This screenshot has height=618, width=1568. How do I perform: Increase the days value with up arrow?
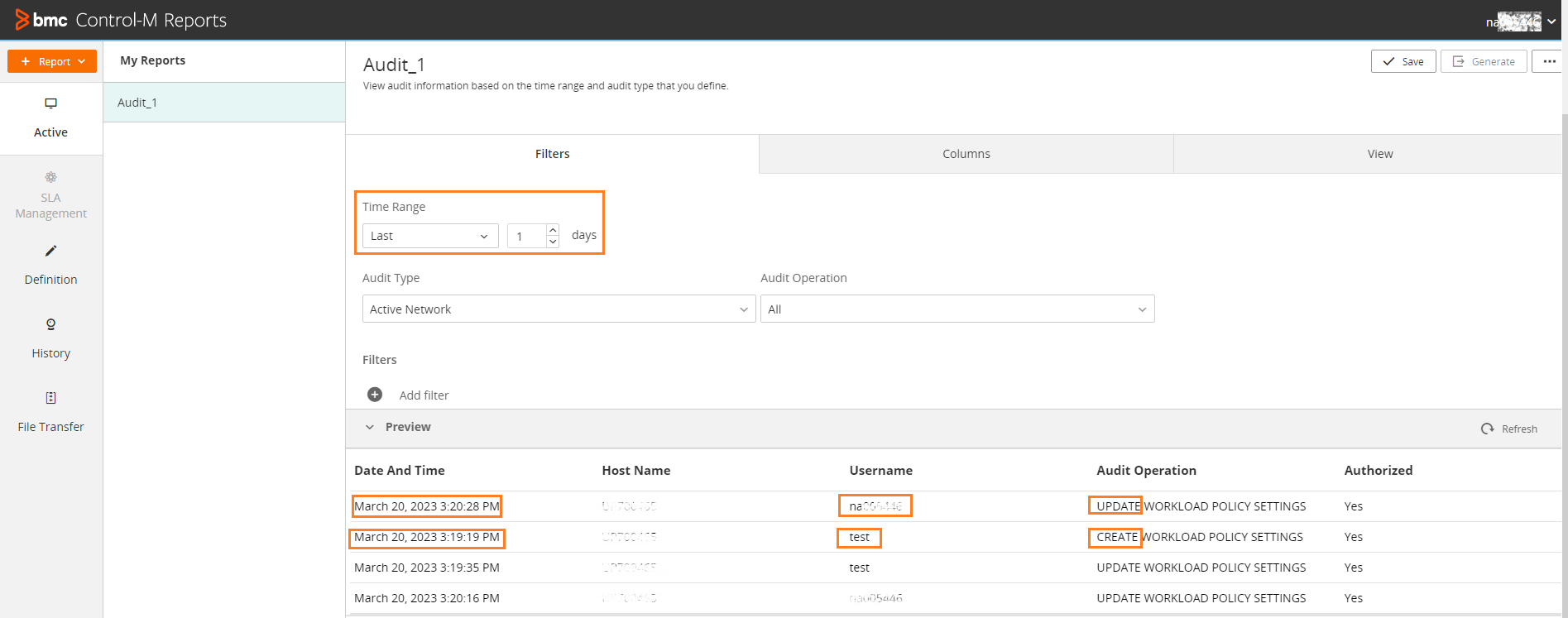(x=553, y=230)
